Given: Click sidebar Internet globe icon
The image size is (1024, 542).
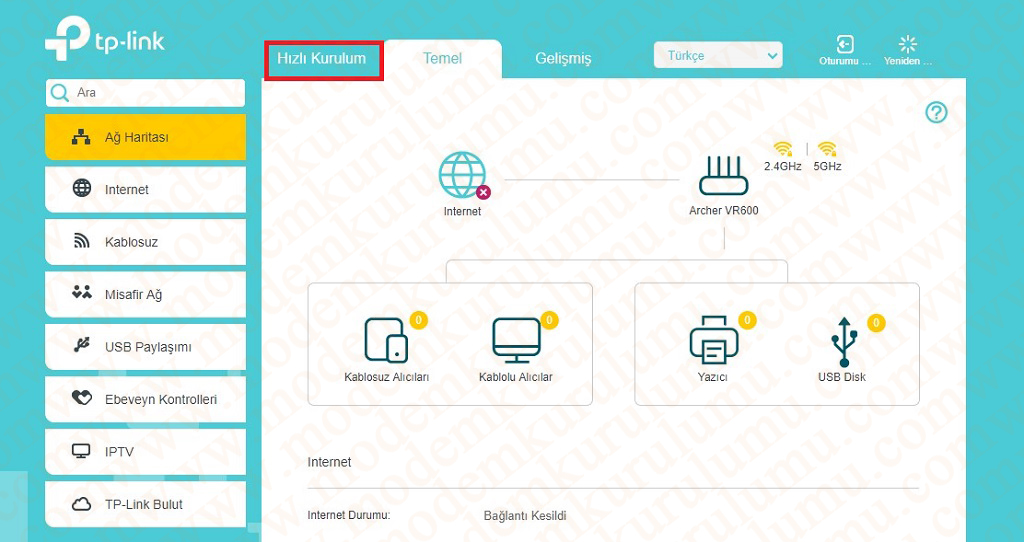Looking at the screenshot, I should click(x=82, y=188).
